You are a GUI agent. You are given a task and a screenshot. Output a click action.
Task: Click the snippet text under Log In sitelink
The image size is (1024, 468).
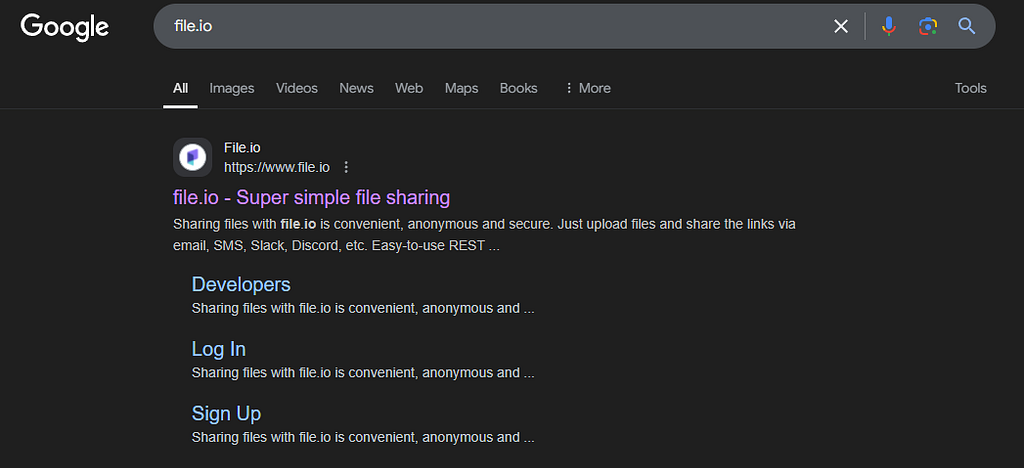click(x=363, y=373)
